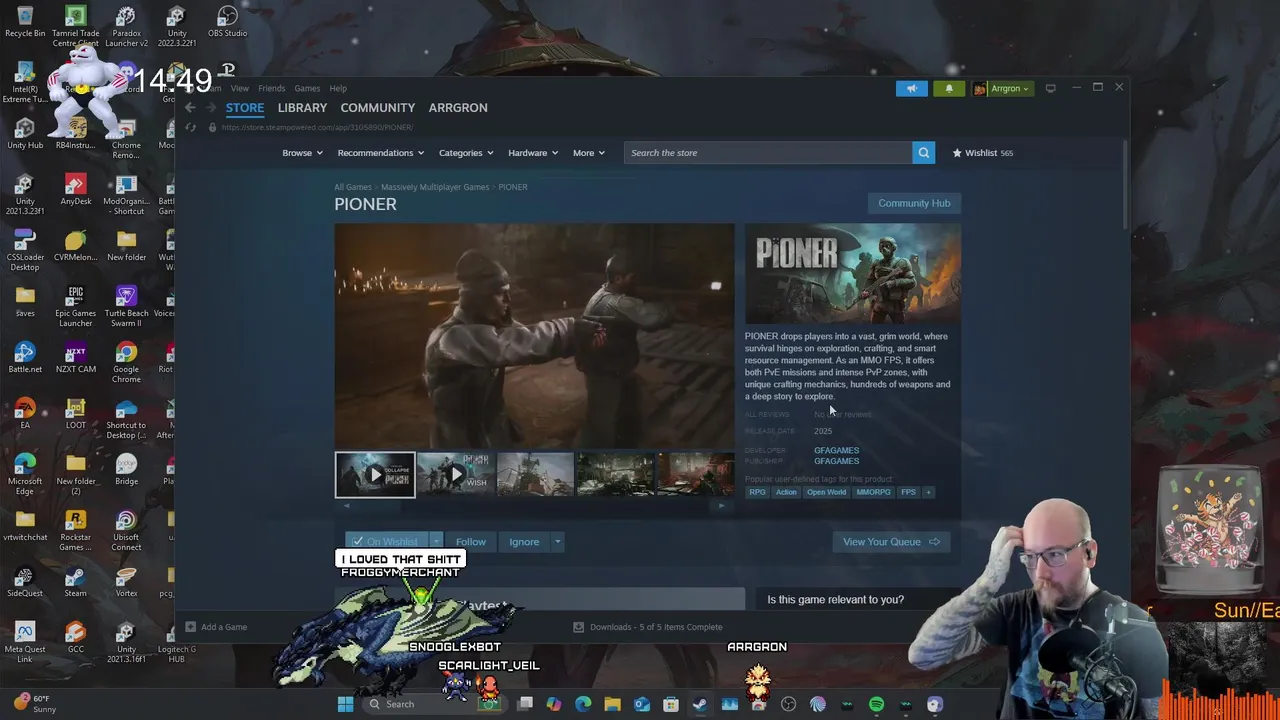Click the Steam back navigation arrow
This screenshot has width=1280, height=720.
click(x=190, y=108)
